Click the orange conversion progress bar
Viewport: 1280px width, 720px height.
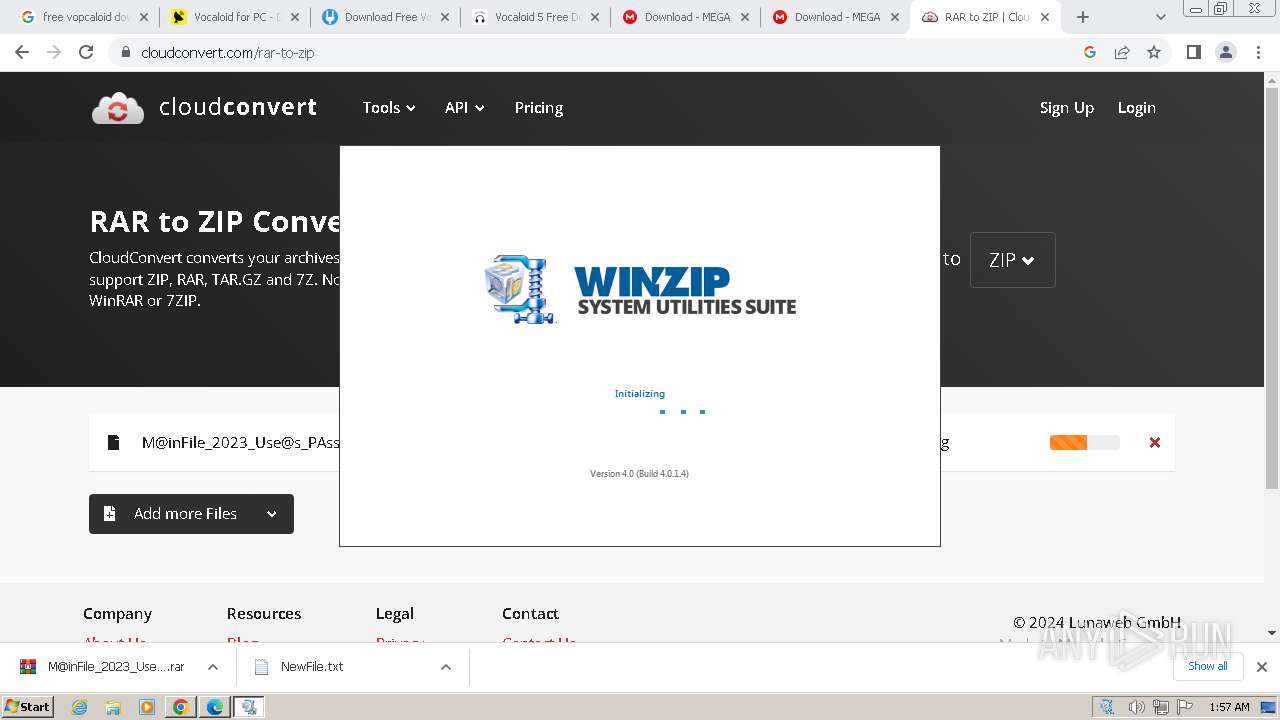(1085, 443)
